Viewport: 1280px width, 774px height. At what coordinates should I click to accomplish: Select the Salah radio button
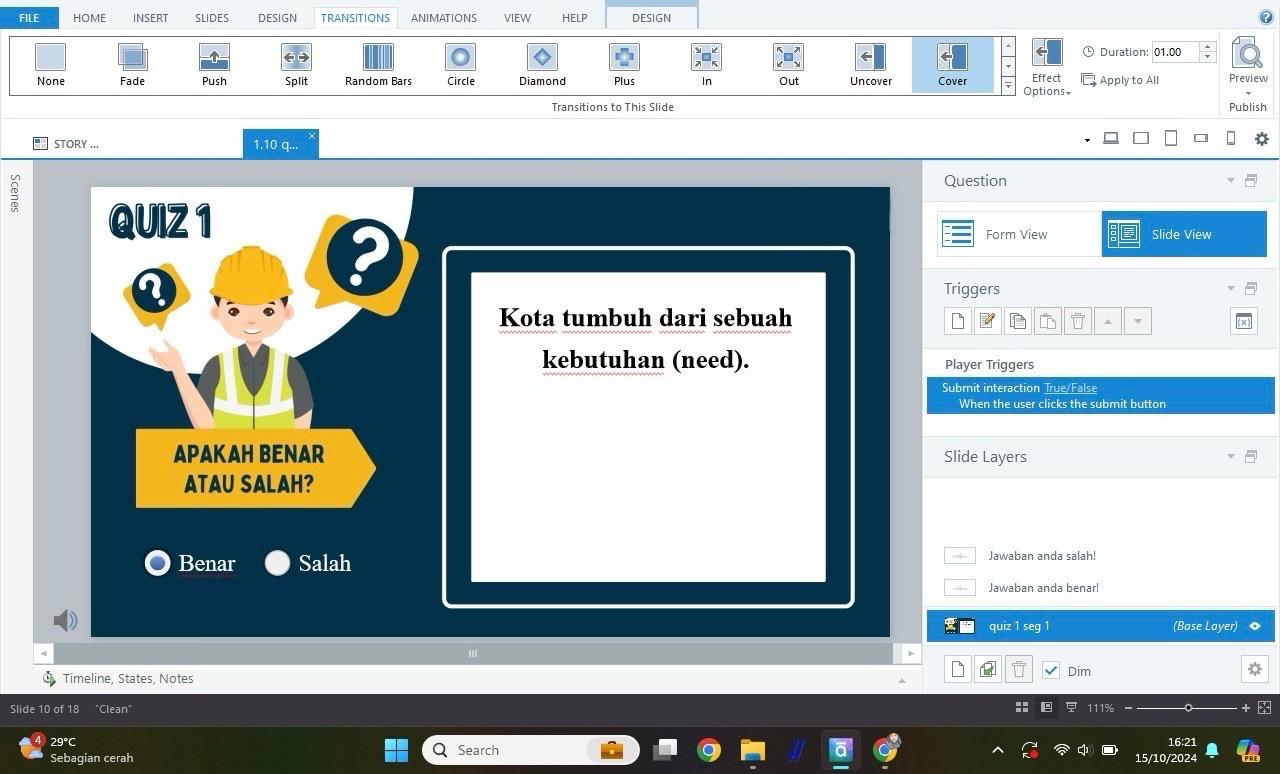click(277, 563)
